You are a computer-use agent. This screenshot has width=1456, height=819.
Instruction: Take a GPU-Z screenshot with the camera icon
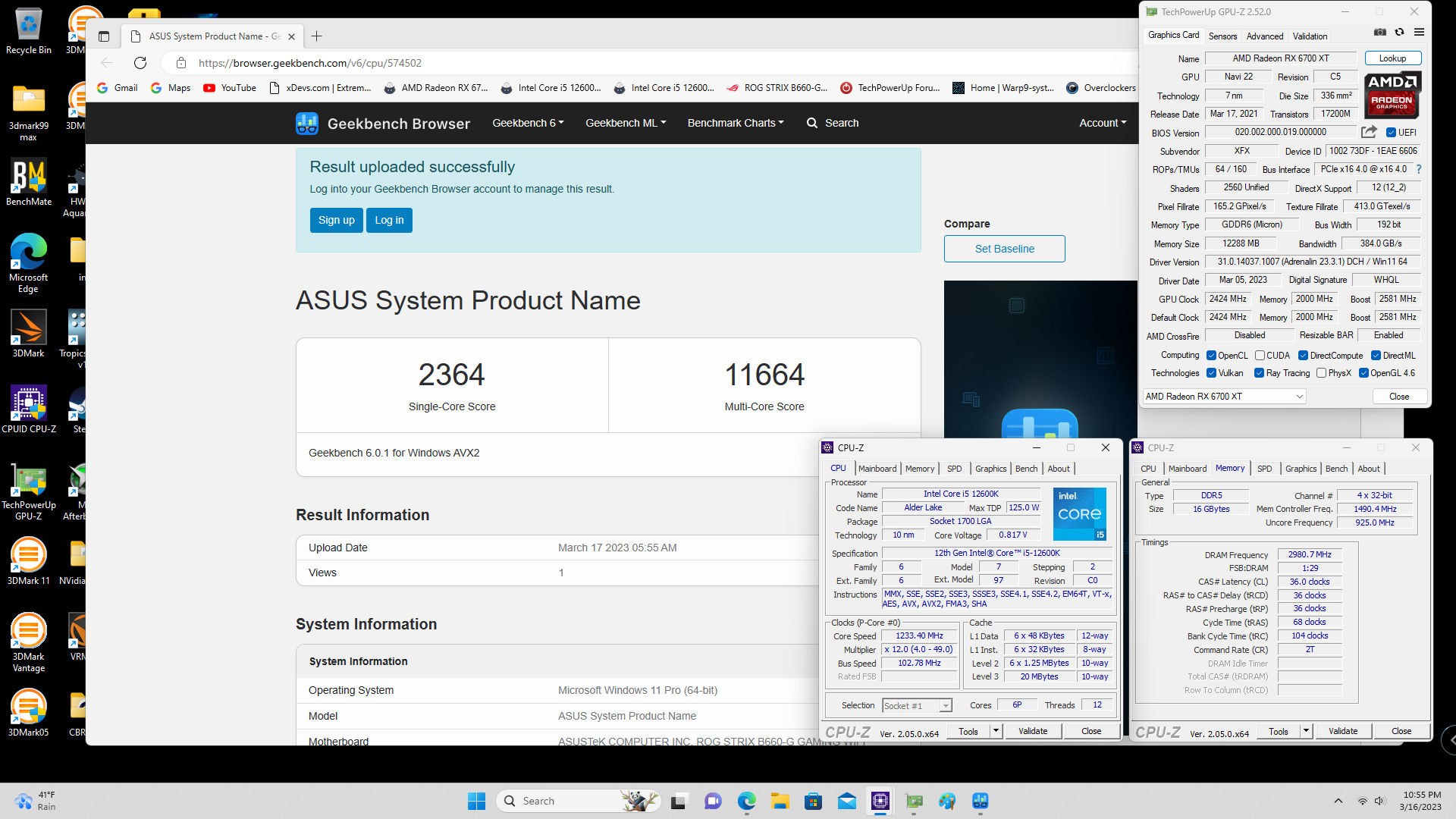[x=1380, y=32]
